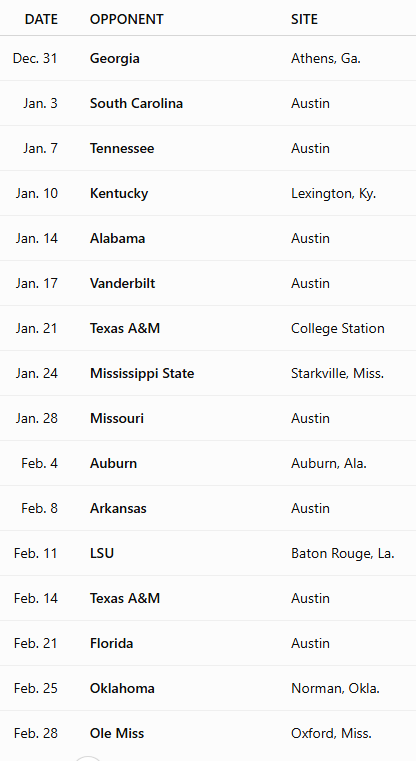This screenshot has height=761, width=416.
Task: Click the Kentucky opponent name
Action: (x=119, y=194)
